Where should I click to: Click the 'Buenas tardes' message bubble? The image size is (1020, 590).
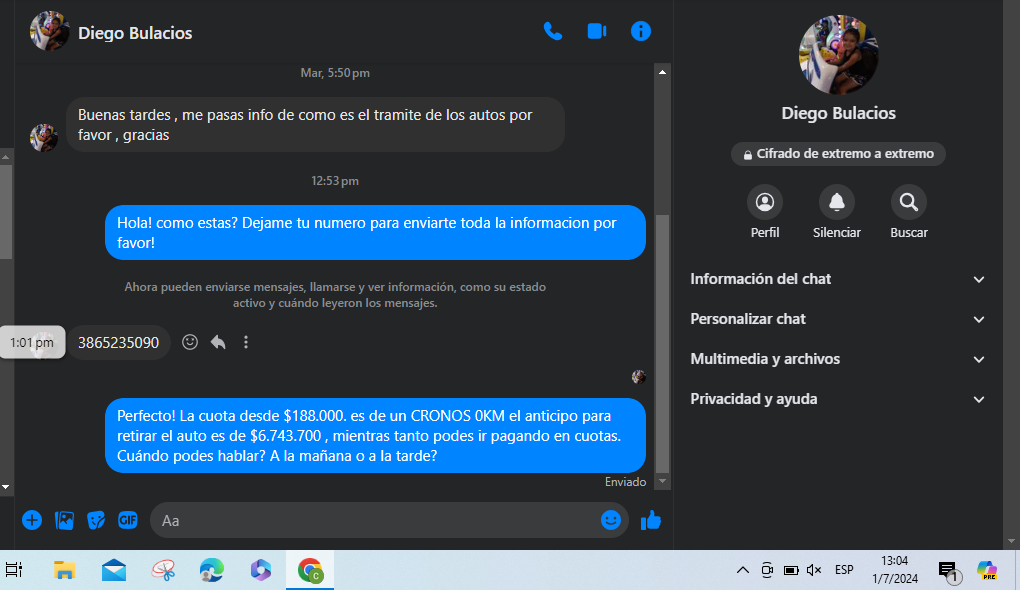tap(315, 125)
